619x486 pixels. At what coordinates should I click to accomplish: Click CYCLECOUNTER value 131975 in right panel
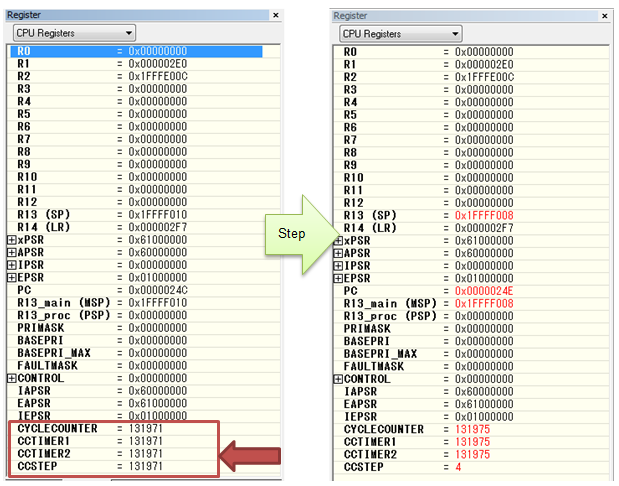pyautogui.click(x=473, y=429)
